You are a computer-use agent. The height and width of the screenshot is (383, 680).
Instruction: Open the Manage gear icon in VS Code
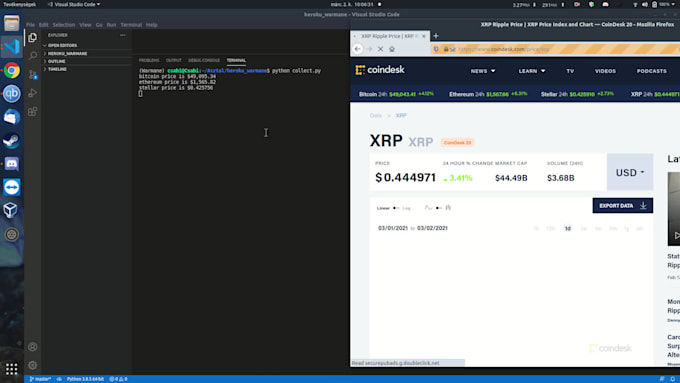(x=33, y=365)
